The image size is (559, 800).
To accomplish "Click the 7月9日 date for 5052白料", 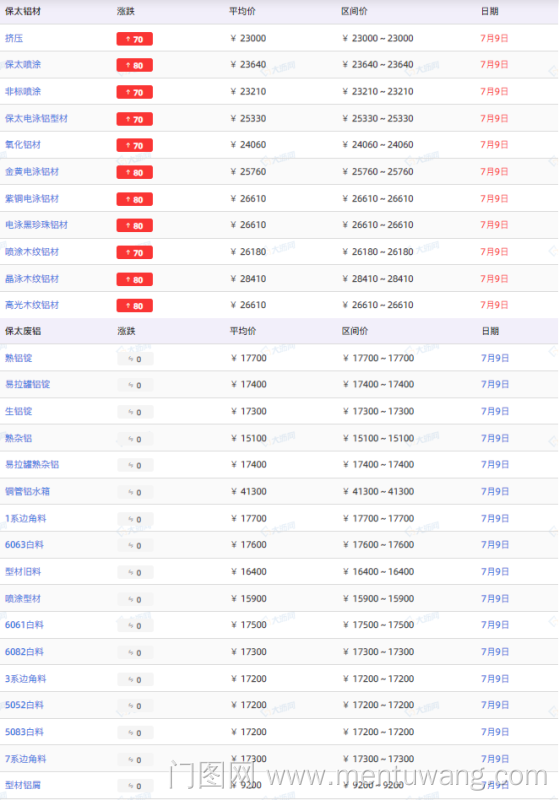I will click(495, 705).
